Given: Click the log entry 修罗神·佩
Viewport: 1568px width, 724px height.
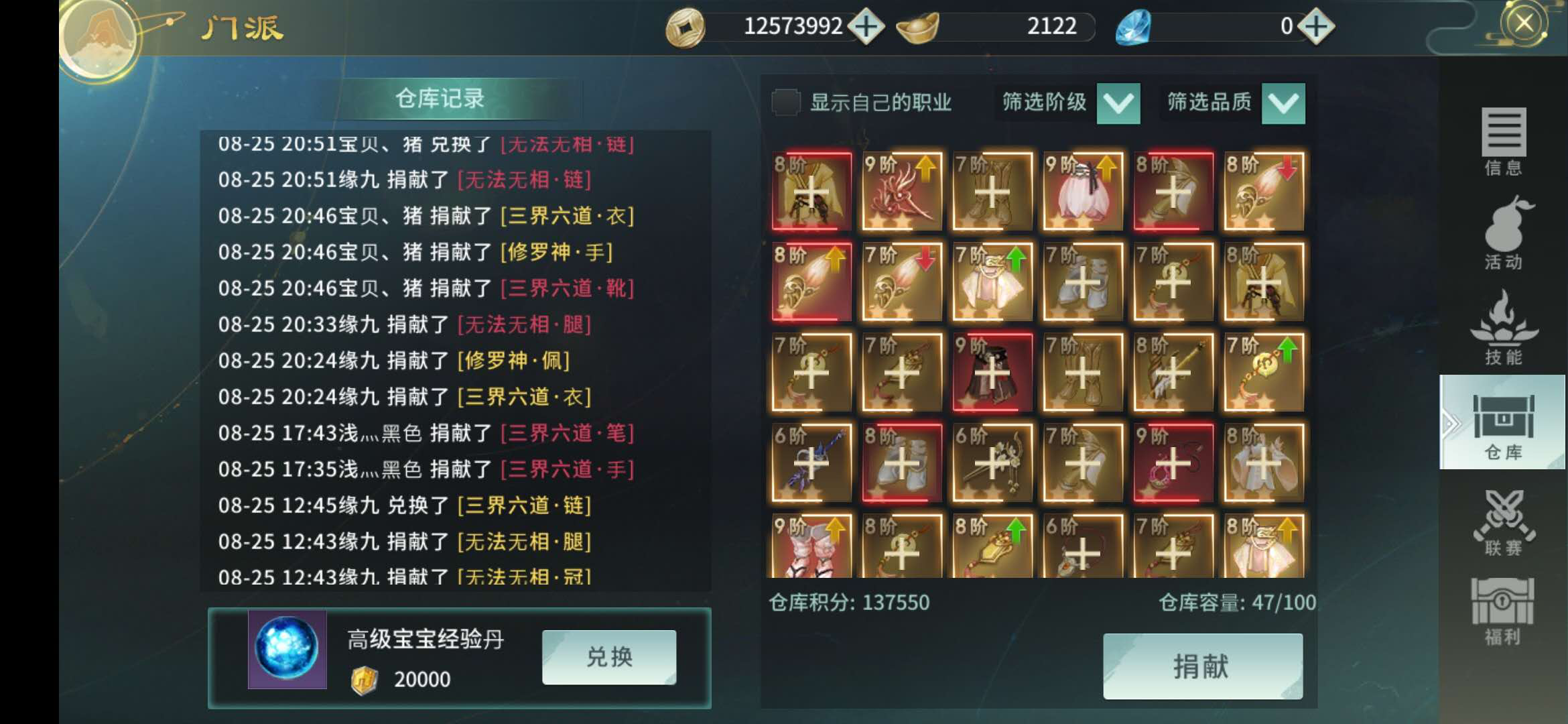Looking at the screenshot, I should [x=513, y=361].
